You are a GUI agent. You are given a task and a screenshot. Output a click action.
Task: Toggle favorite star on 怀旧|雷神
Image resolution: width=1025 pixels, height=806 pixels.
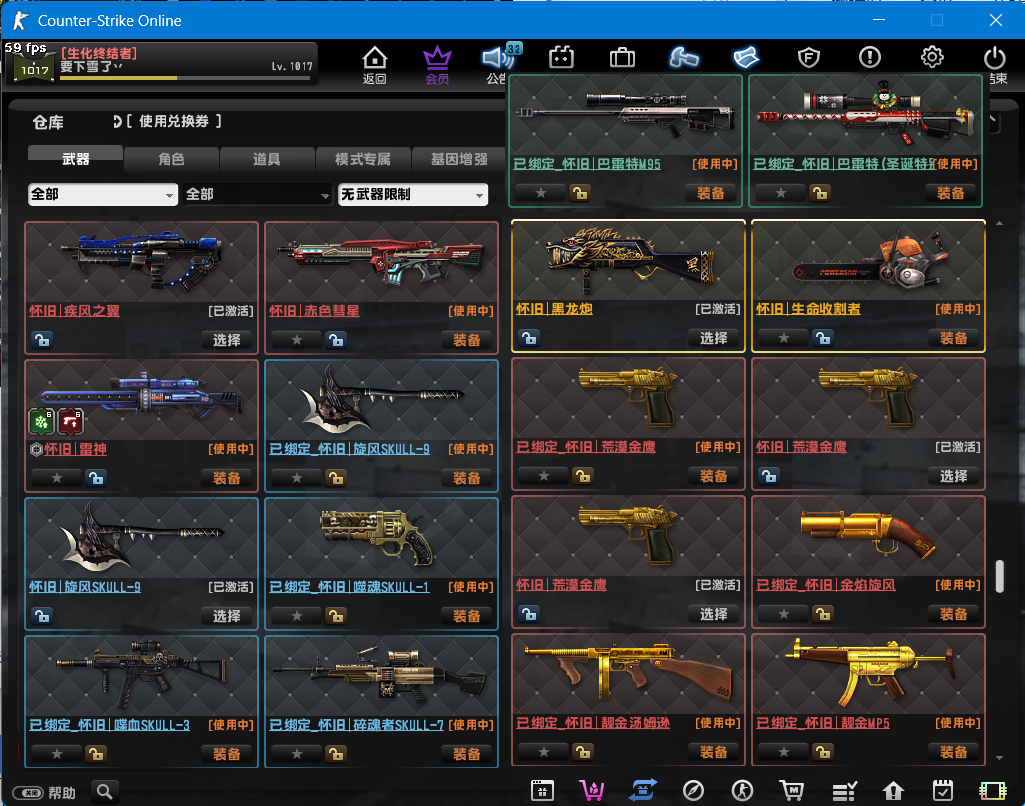(x=57, y=478)
